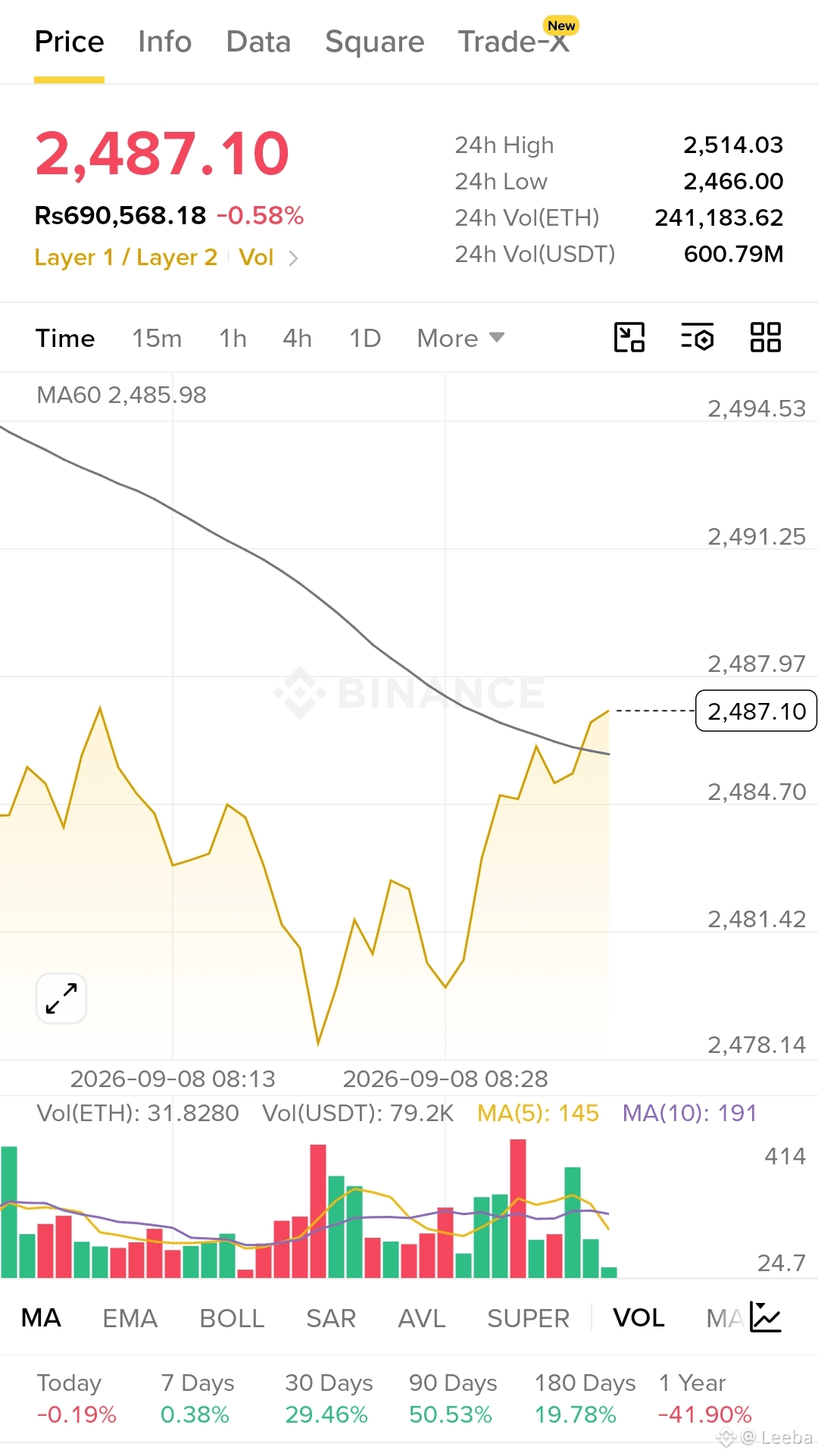Toggle the VOL sub-indicator
Screen dimensions: 818x1456
click(x=638, y=1318)
